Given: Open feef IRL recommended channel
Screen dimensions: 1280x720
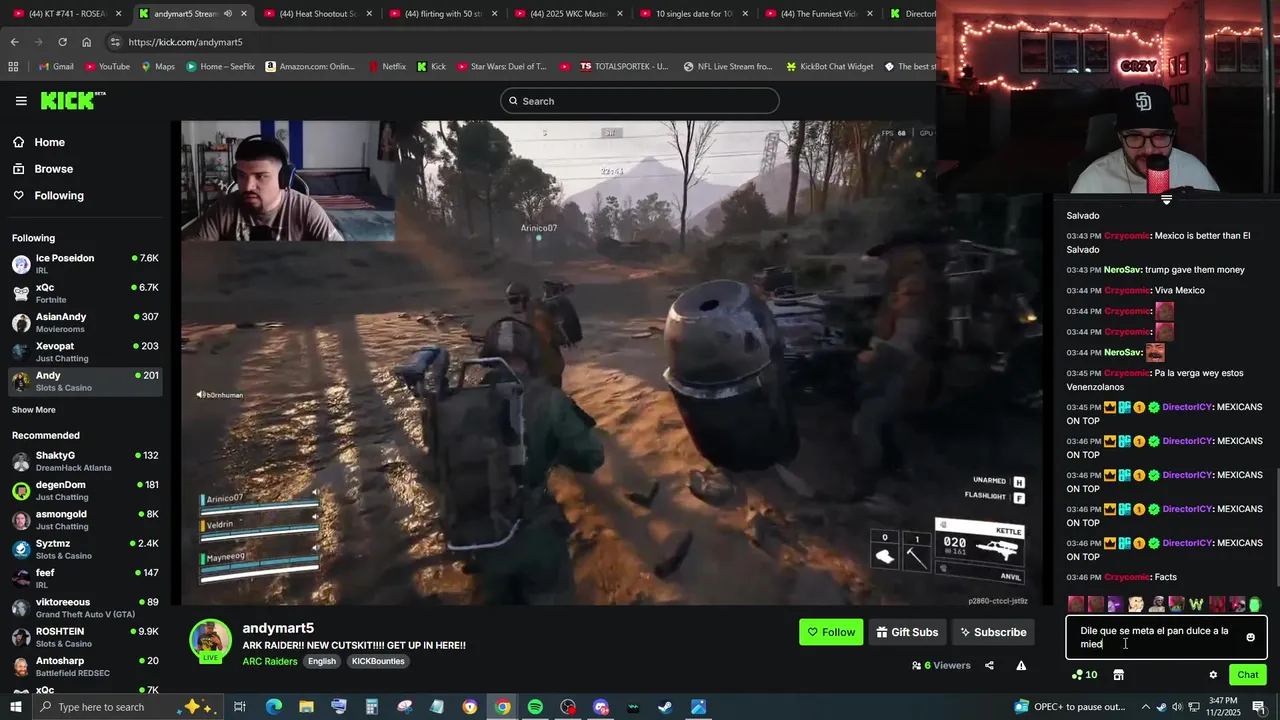Looking at the screenshot, I should 85,578.
